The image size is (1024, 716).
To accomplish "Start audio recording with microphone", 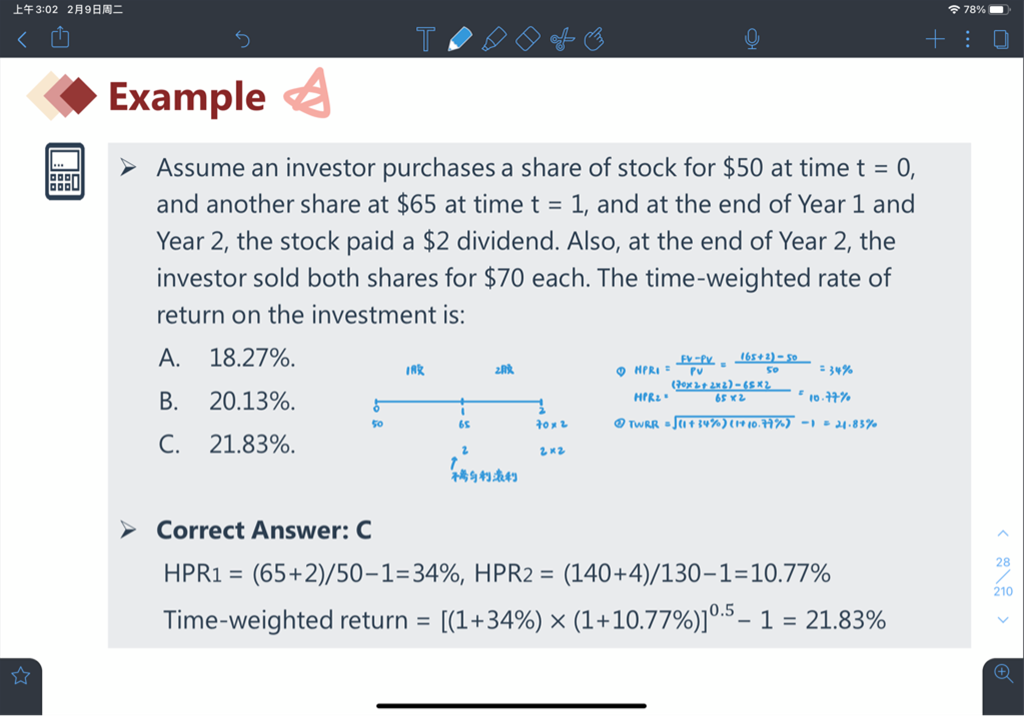I will coord(752,39).
